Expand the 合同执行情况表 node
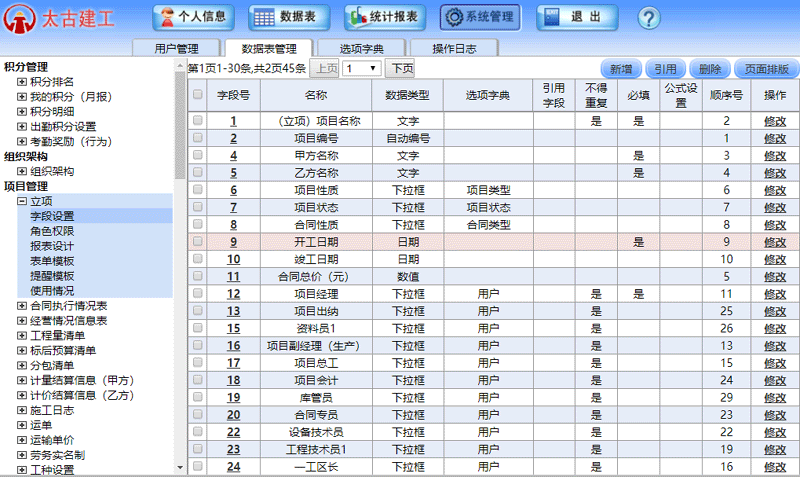The height and width of the screenshot is (477, 800). (22, 306)
